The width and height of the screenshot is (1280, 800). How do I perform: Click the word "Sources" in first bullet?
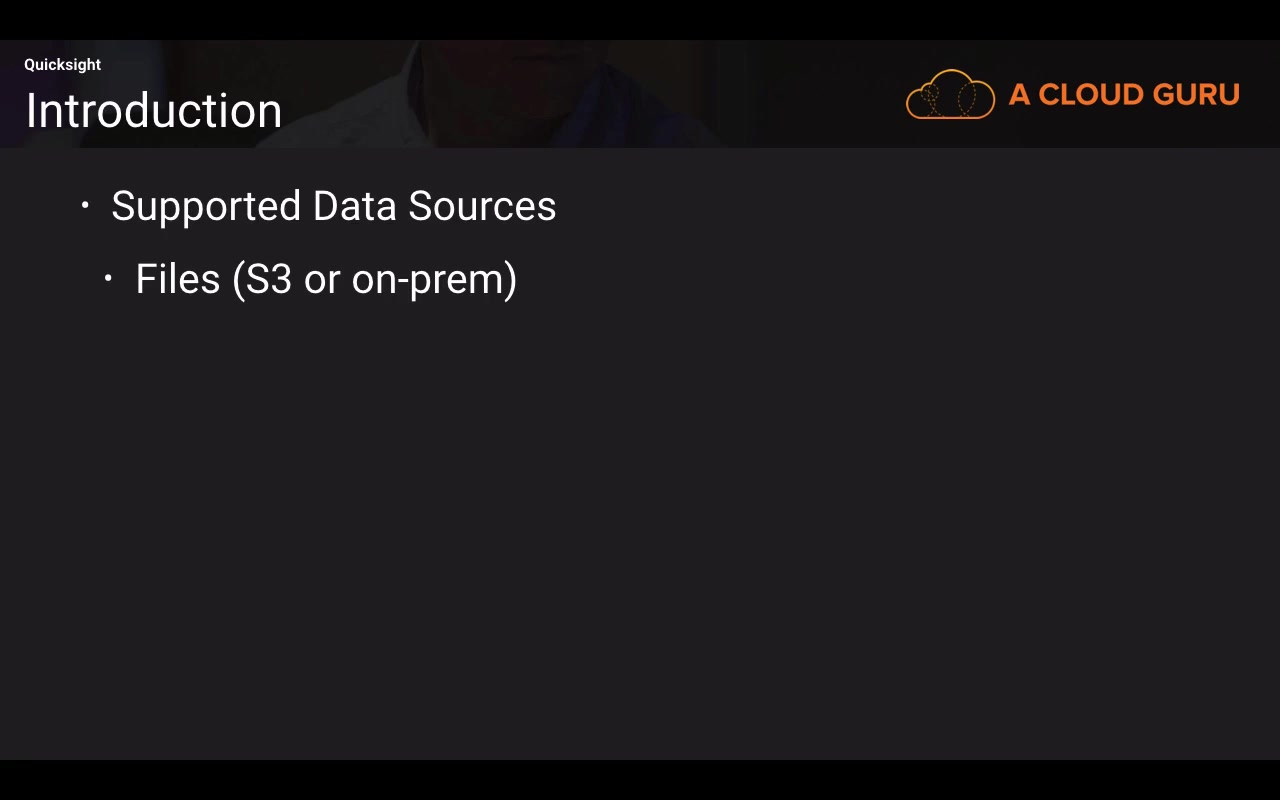pos(482,206)
